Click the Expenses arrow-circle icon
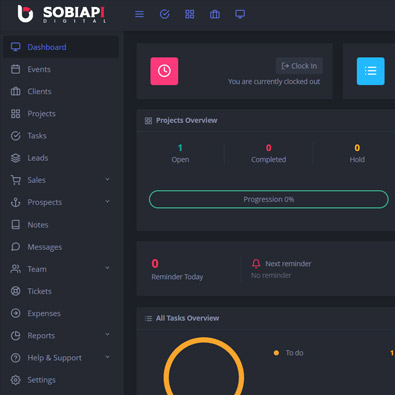395x395 pixels. point(16,313)
